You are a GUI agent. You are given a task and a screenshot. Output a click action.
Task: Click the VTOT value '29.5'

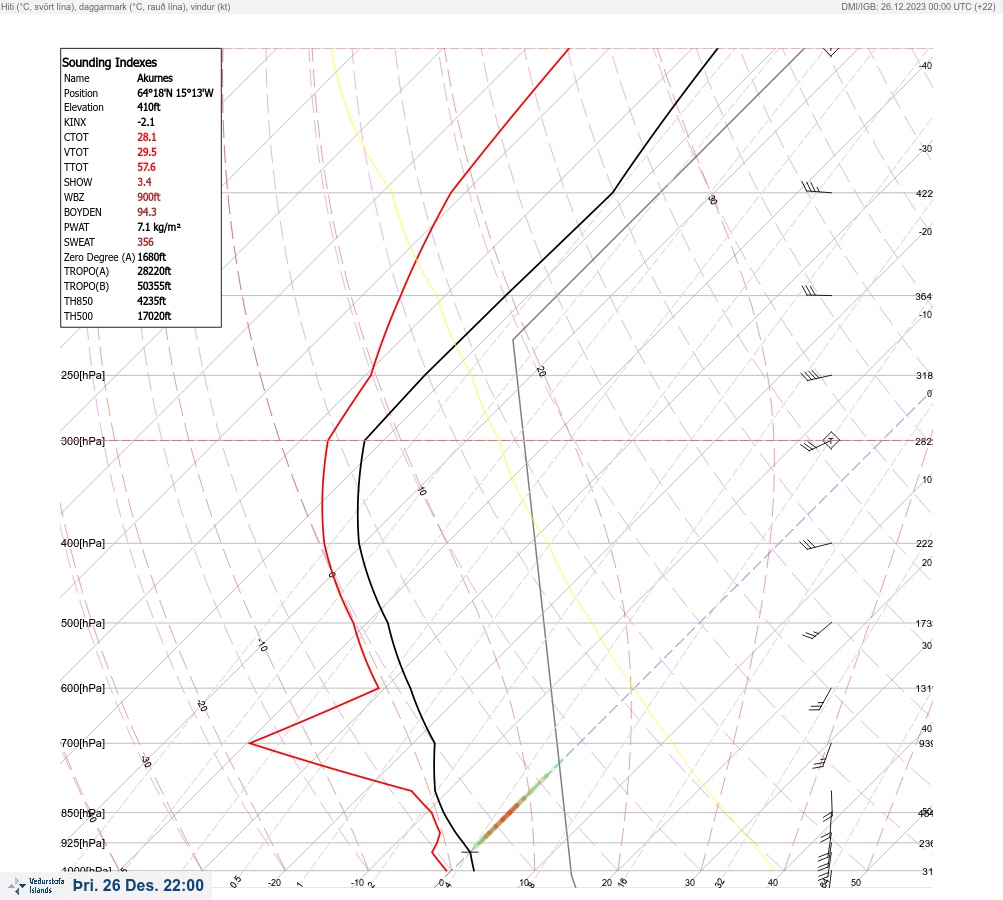[x=146, y=152]
